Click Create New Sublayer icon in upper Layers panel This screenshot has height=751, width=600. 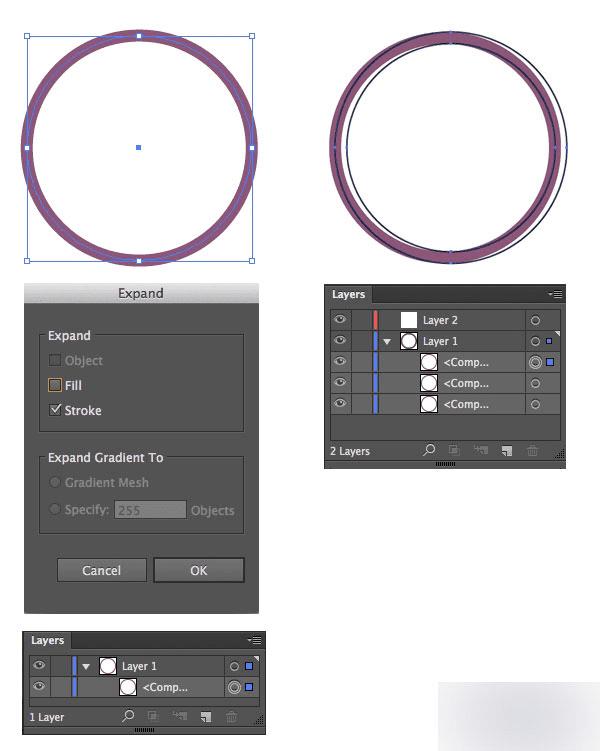[x=480, y=451]
